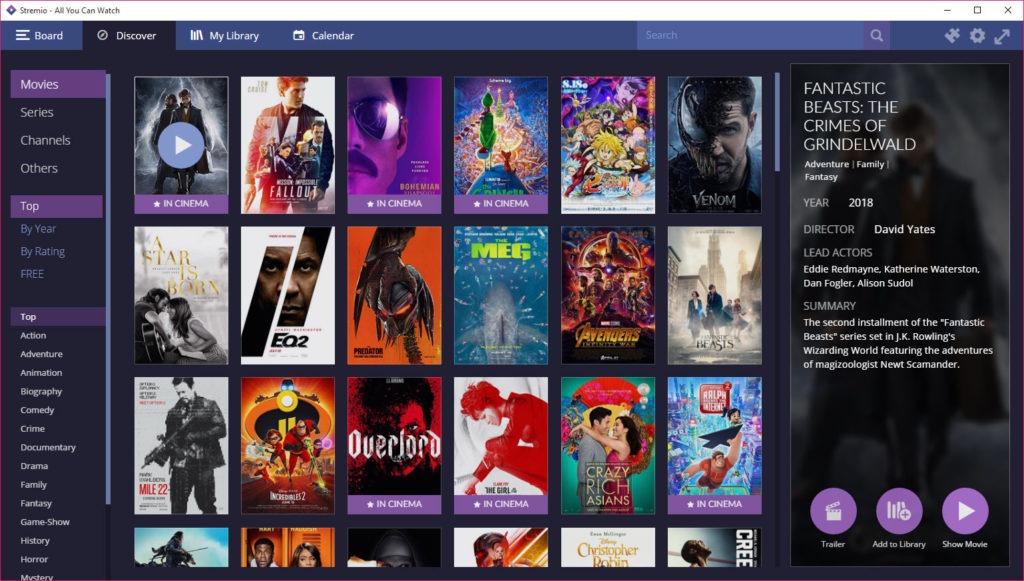The height and width of the screenshot is (581, 1024).
Task: Open Venom movie poster
Action: (714, 145)
